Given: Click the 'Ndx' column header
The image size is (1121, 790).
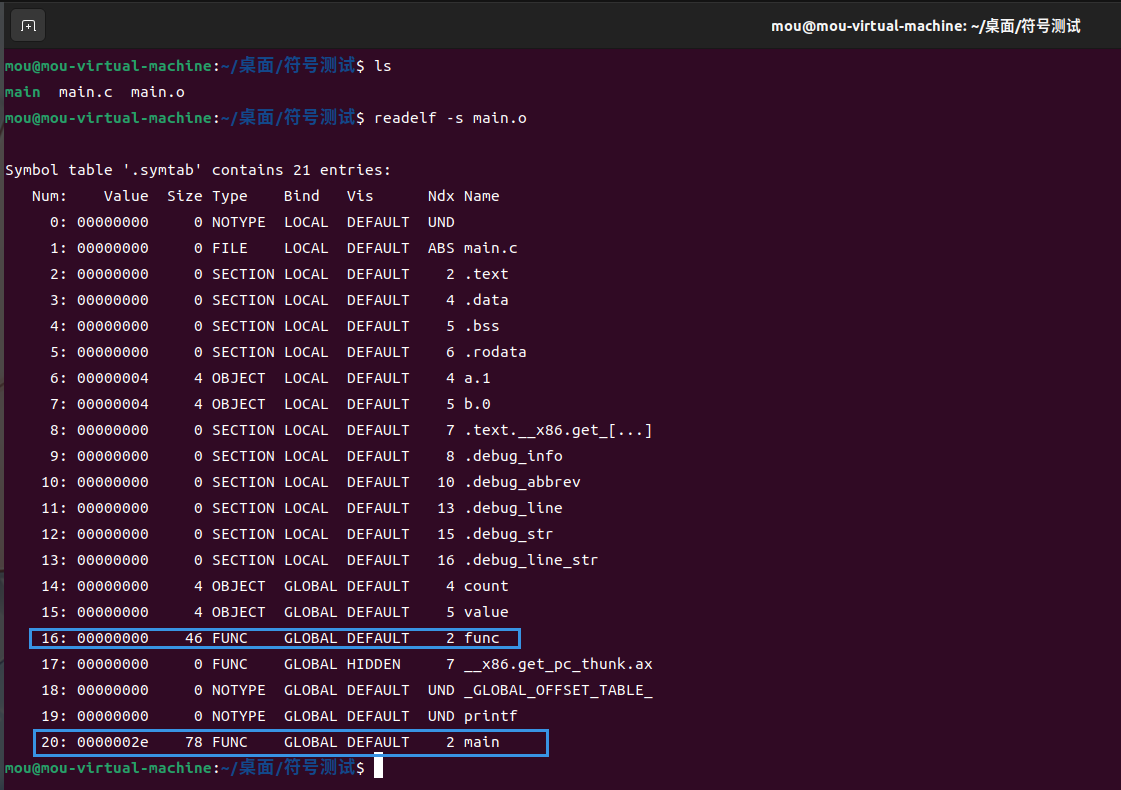Looking at the screenshot, I should (x=440, y=196).
